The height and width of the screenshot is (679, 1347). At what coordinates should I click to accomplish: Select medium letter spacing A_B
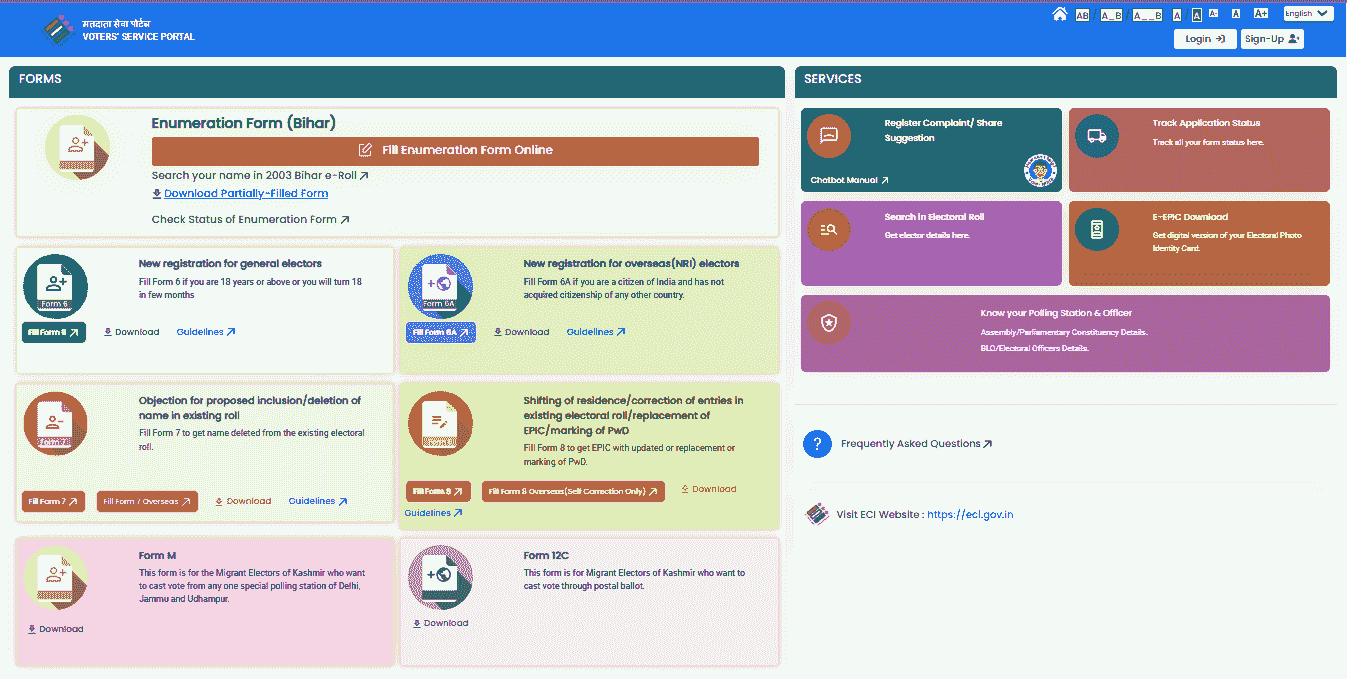(1111, 15)
